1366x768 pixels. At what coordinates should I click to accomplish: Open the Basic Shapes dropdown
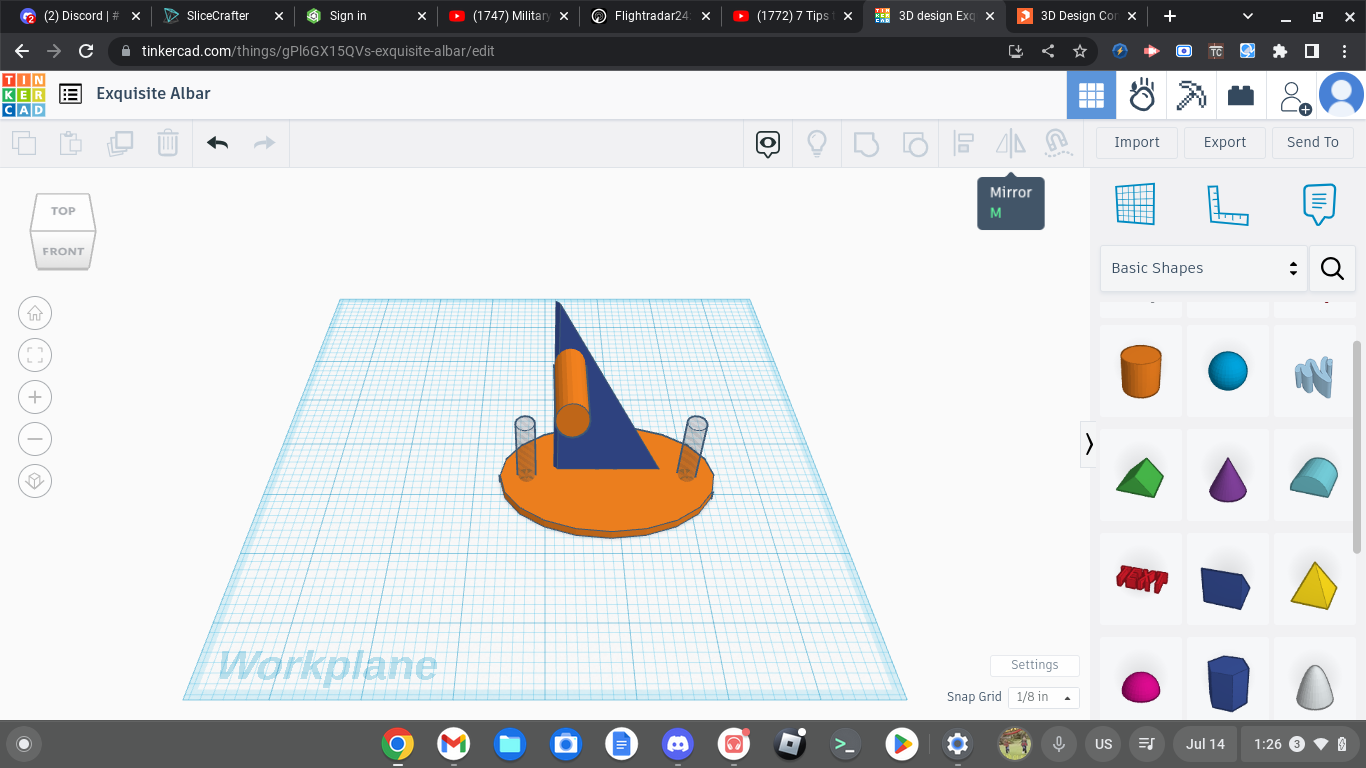point(1203,268)
